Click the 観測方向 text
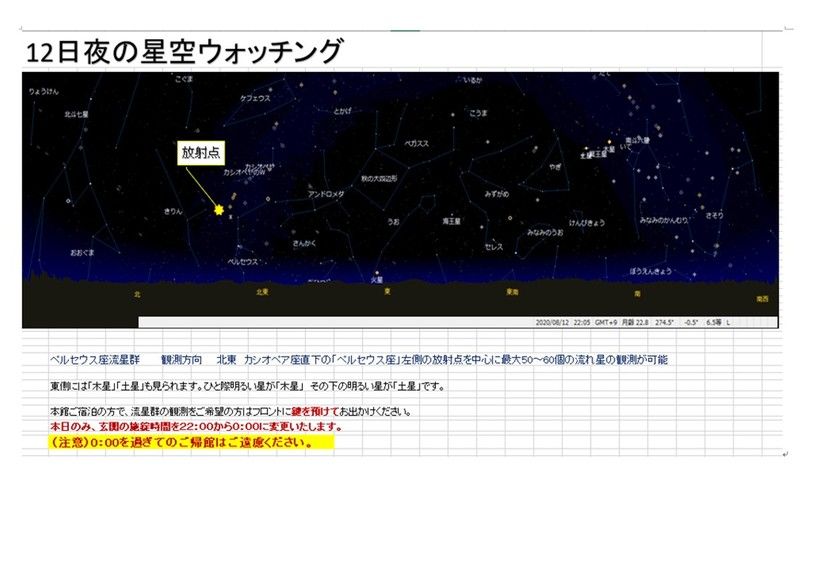Image resolution: width=815 pixels, height=576 pixels. point(181,360)
